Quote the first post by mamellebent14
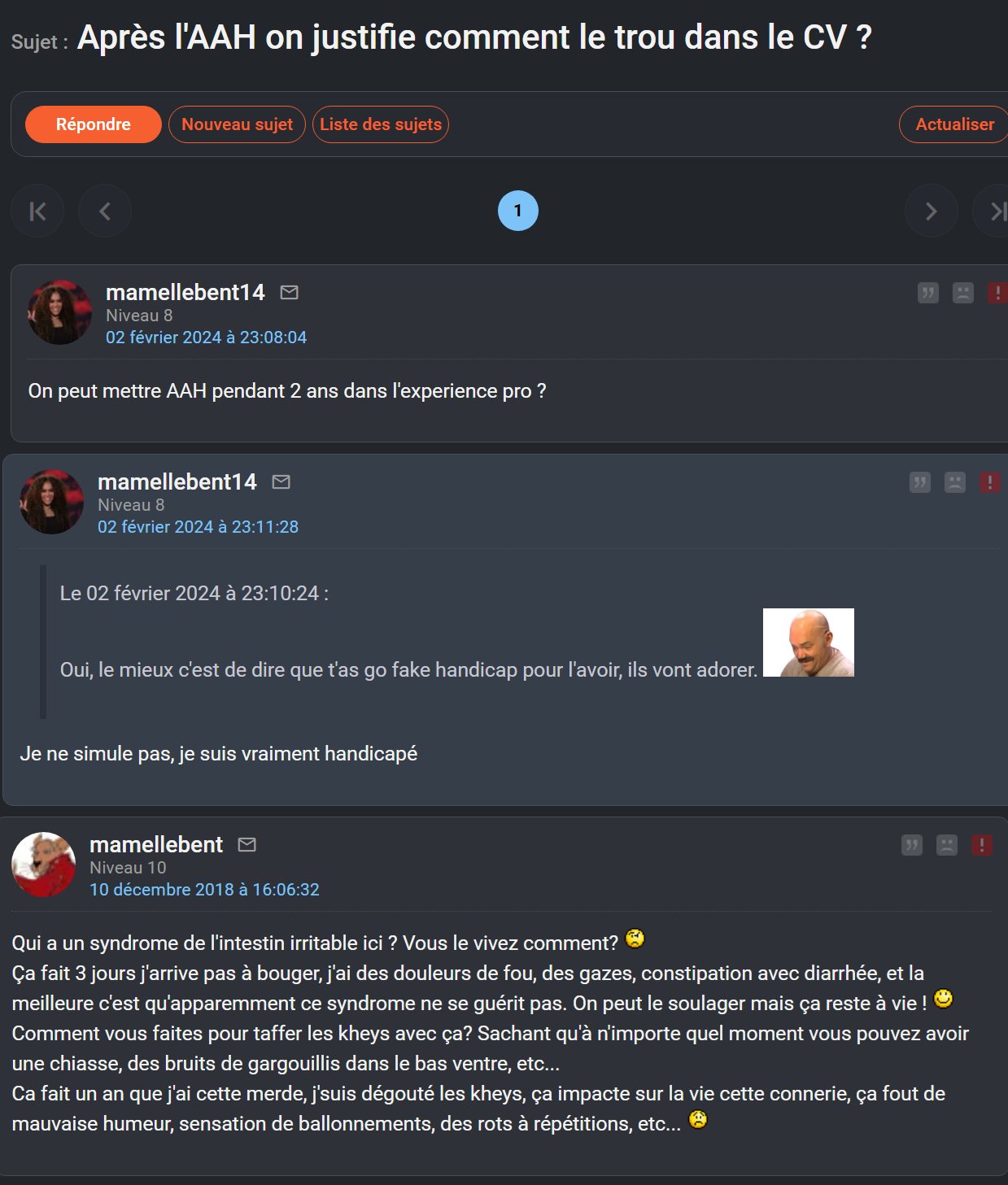This screenshot has width=1008, height=1185. coord(928,293)
